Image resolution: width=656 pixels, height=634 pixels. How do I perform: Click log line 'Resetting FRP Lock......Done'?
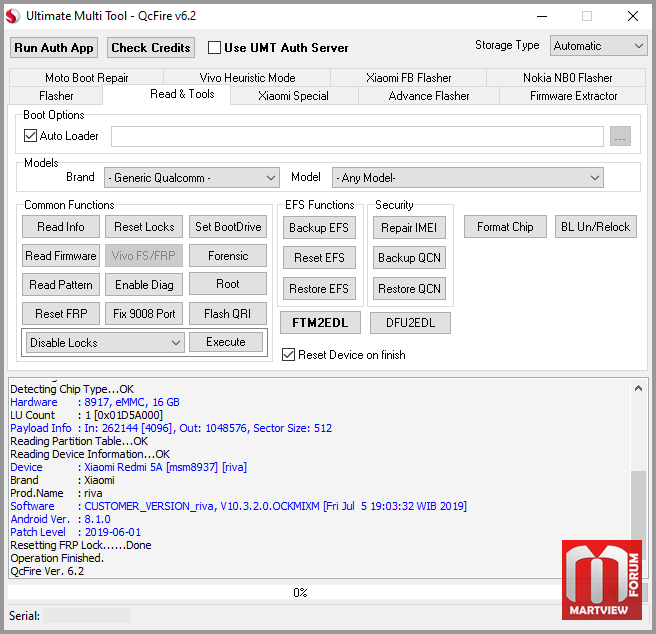coord(81,545)
